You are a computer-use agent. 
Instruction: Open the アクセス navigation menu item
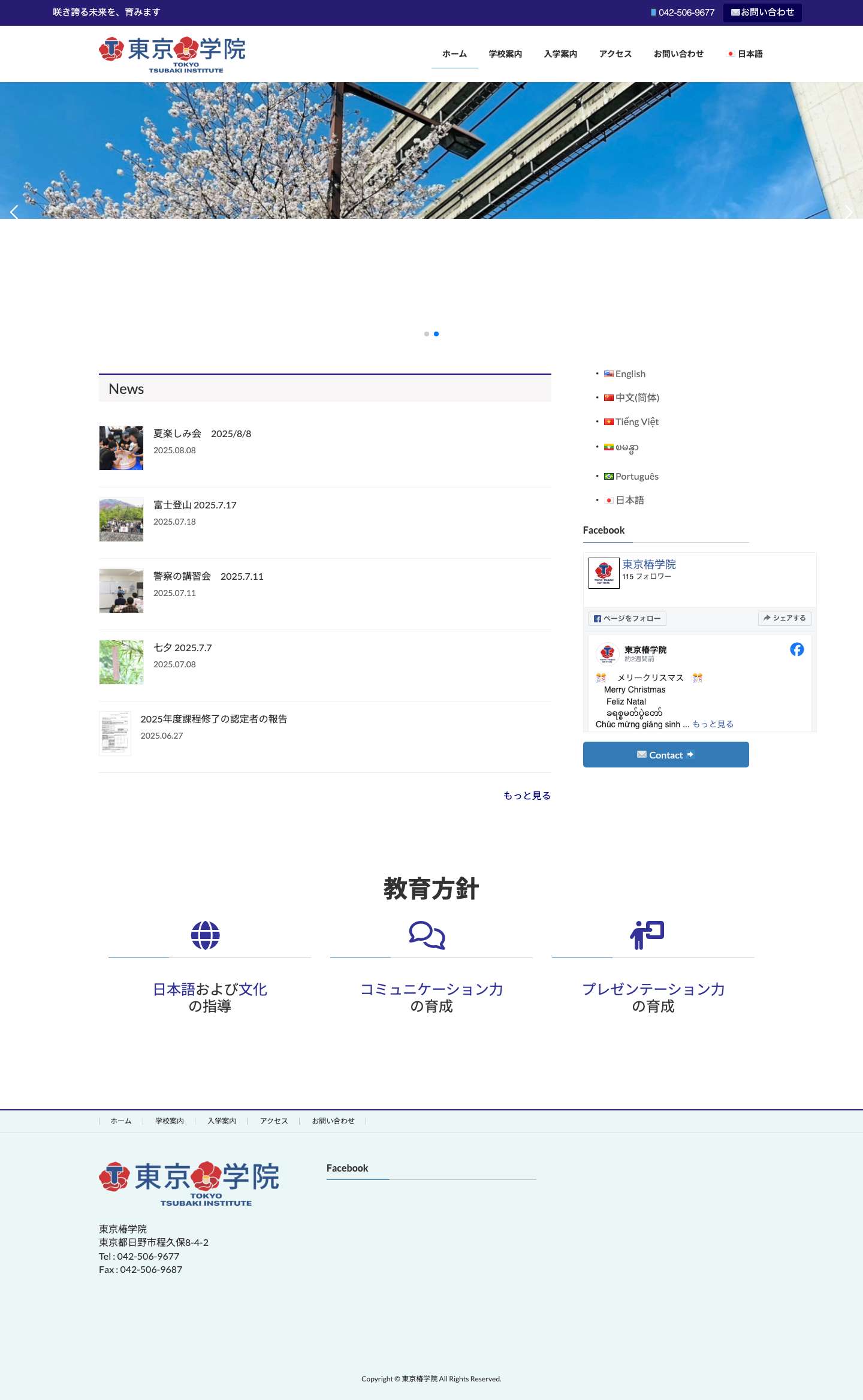pyautogui.click(x=615, y=54)
